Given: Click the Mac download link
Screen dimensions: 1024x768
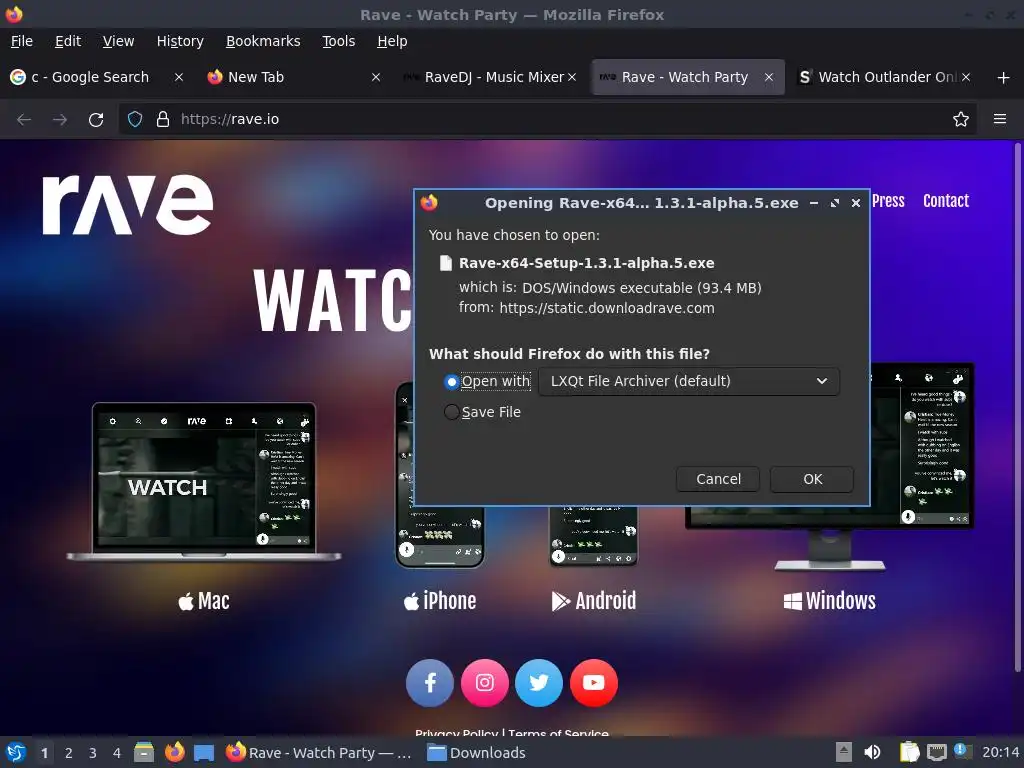Looking at the screenshot, I should click(x=204, y=601).
